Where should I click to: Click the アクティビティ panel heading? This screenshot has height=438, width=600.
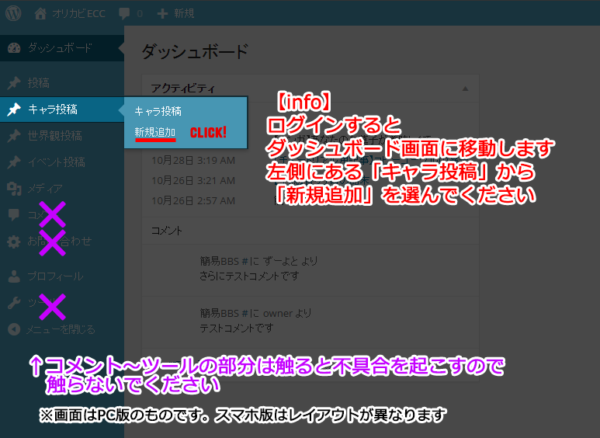pos(183,89)
